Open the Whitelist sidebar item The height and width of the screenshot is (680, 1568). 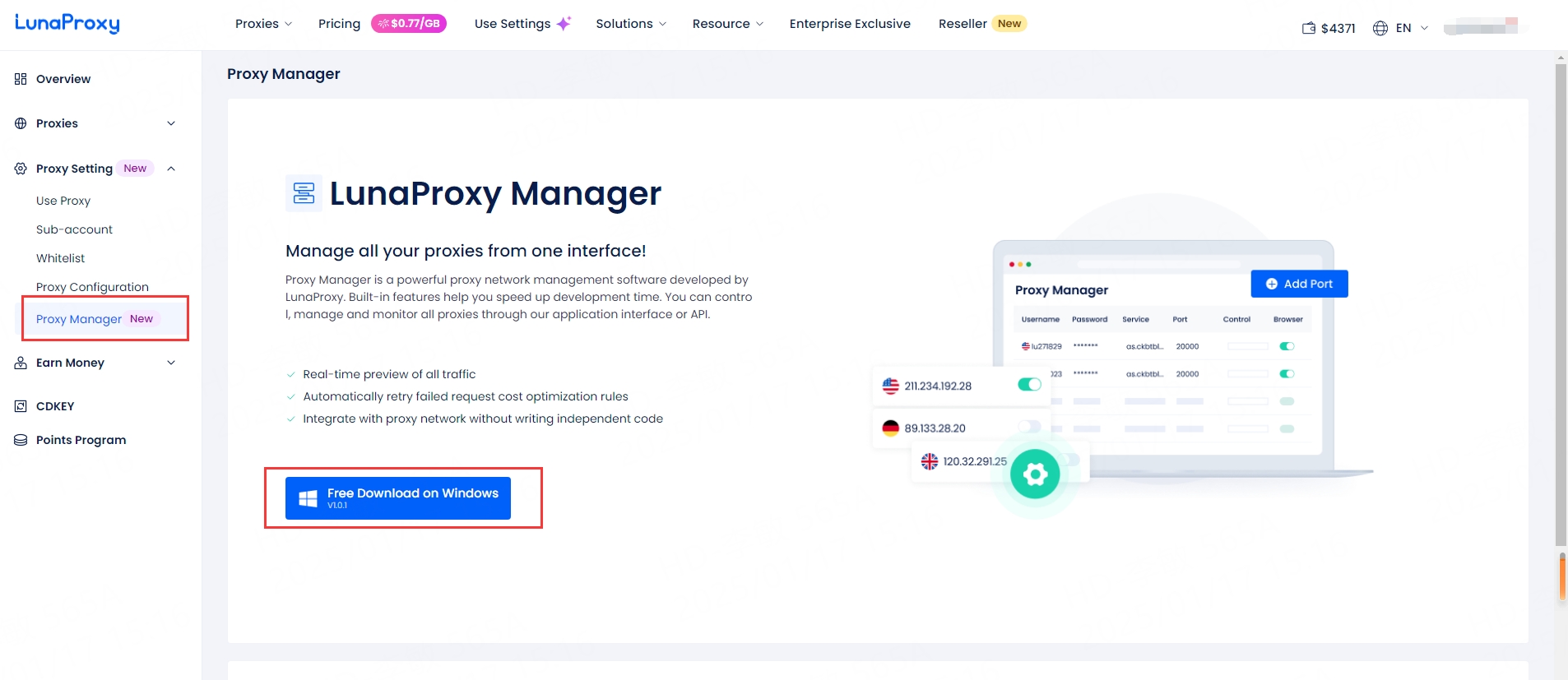pos(61,258)
